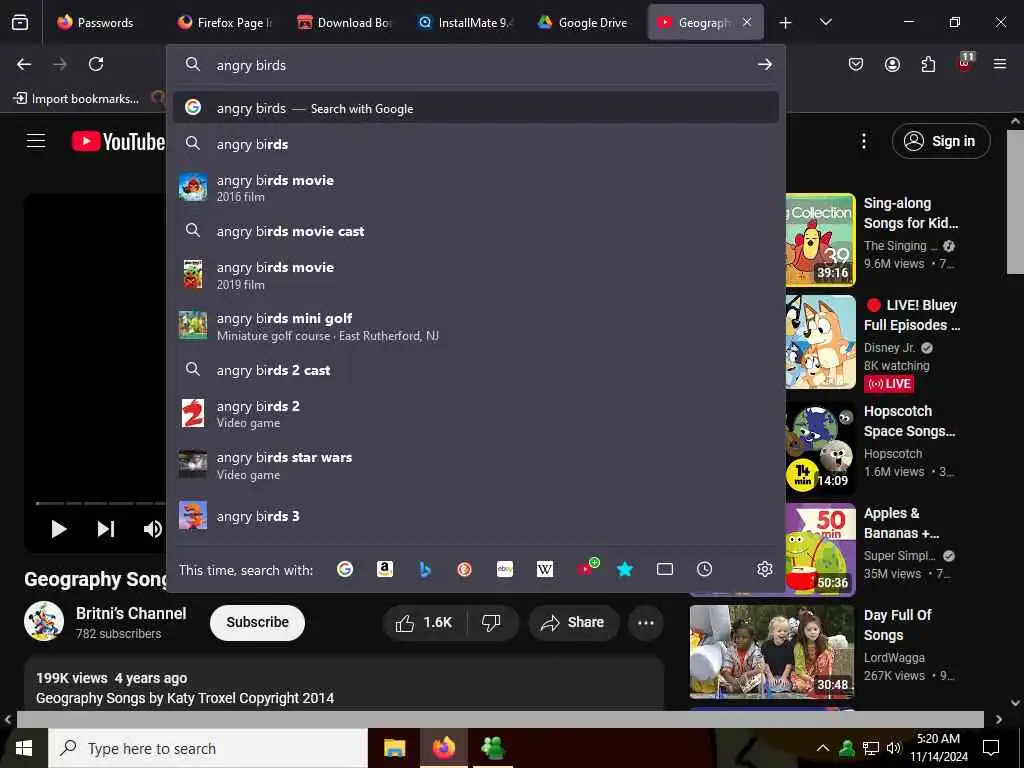
Task: Open search settings gear icon
Action: click(x=765, y=569)
